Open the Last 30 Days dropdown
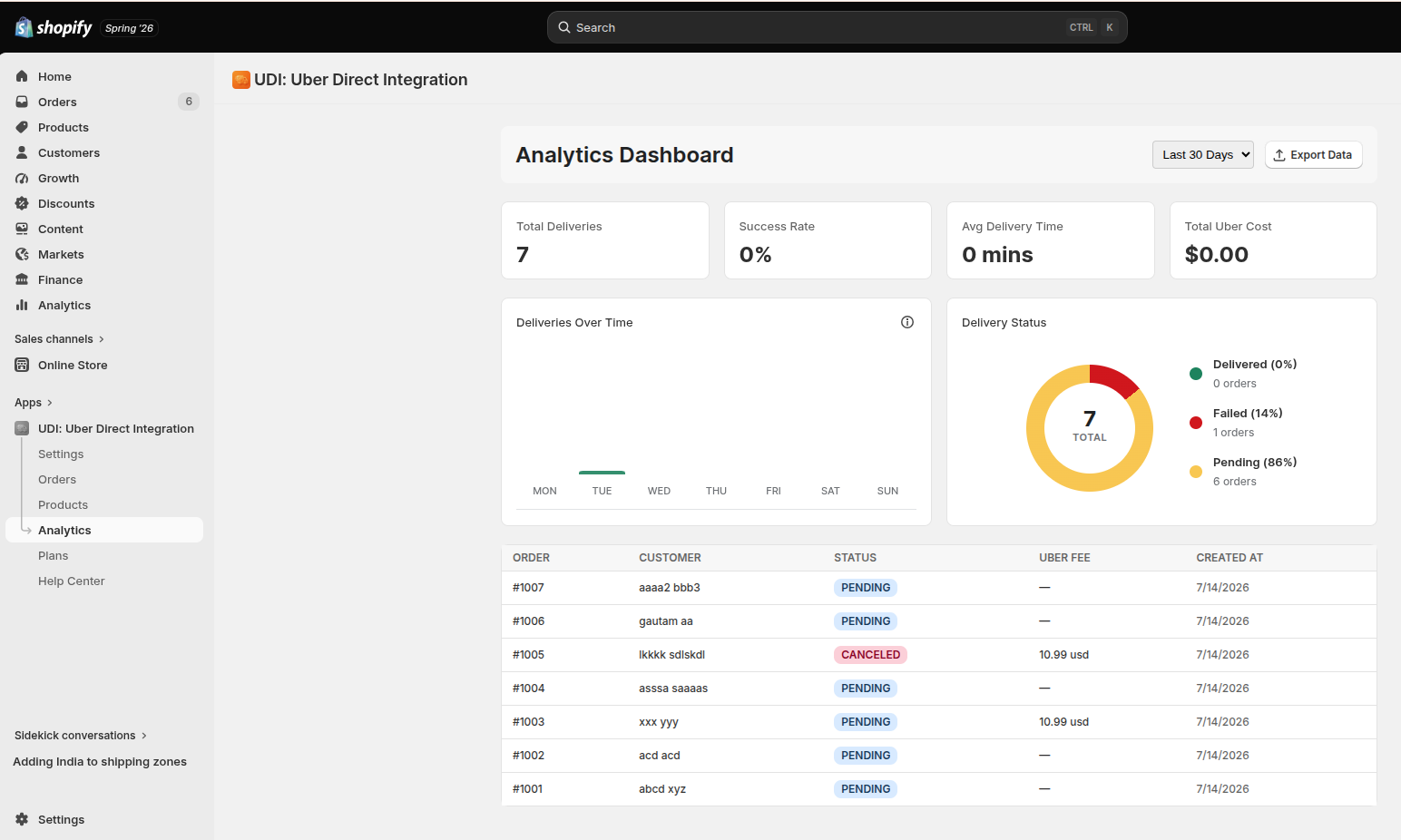This screenshot has height=840, width=1401. 1203,154
